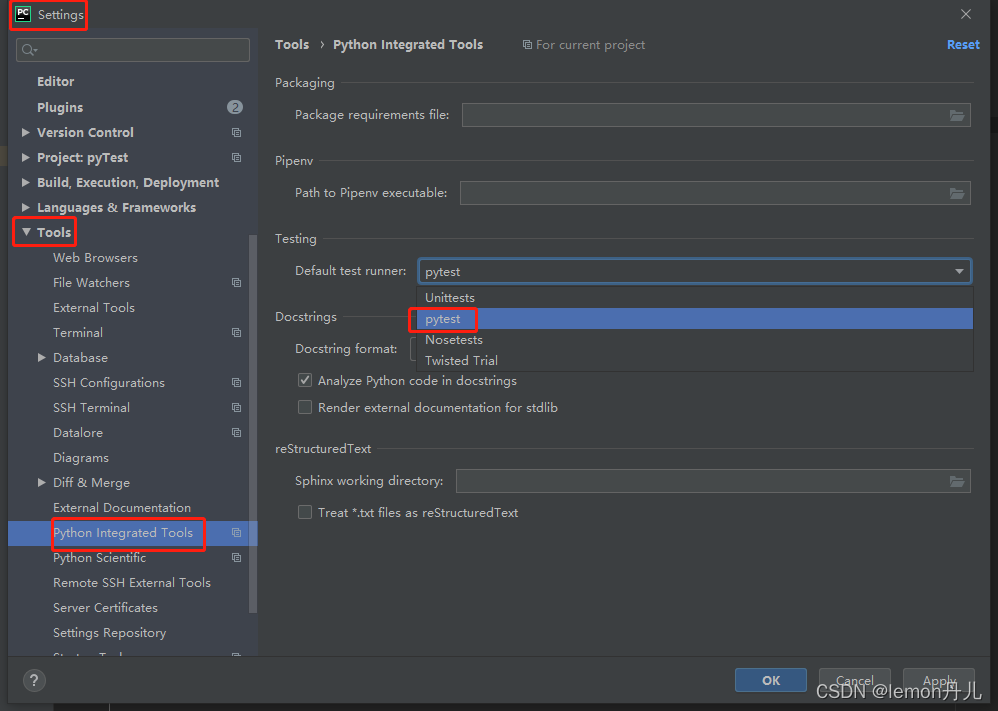
Task: Click the Plugins update count badge
Action: 235,107
